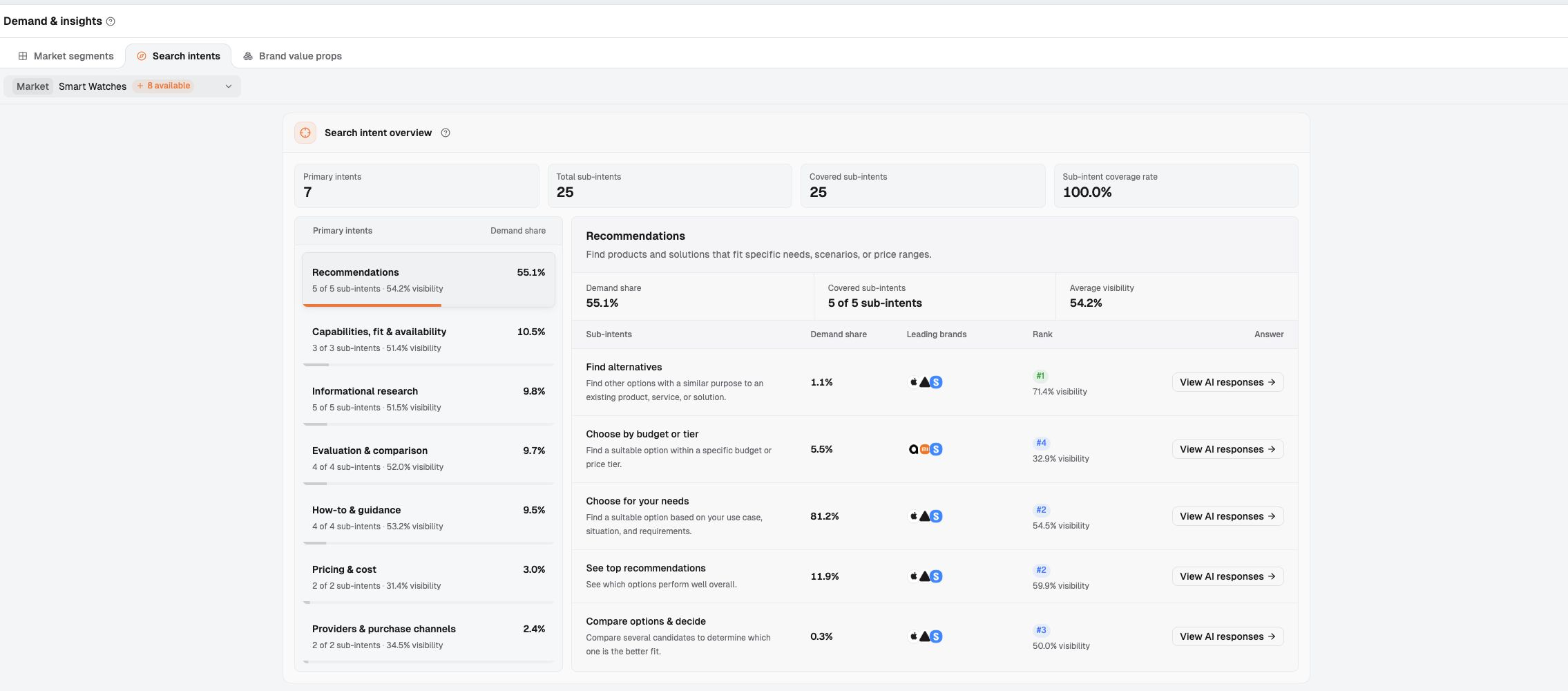View AI responses for See top recommendations

click(x=1227, y=576)
